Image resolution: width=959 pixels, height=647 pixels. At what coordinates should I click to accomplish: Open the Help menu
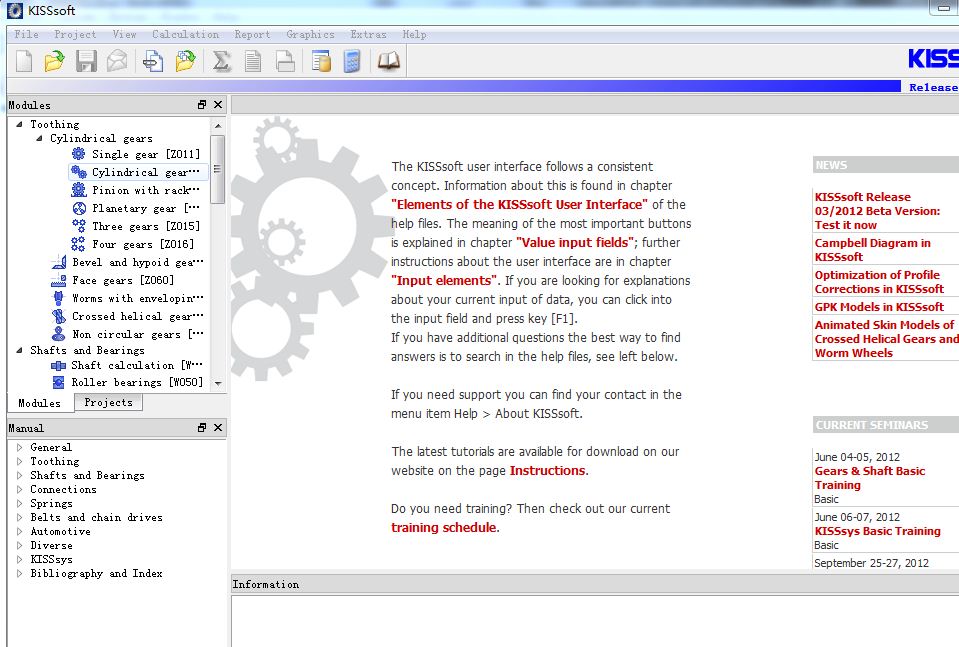[x=414, y=35]
